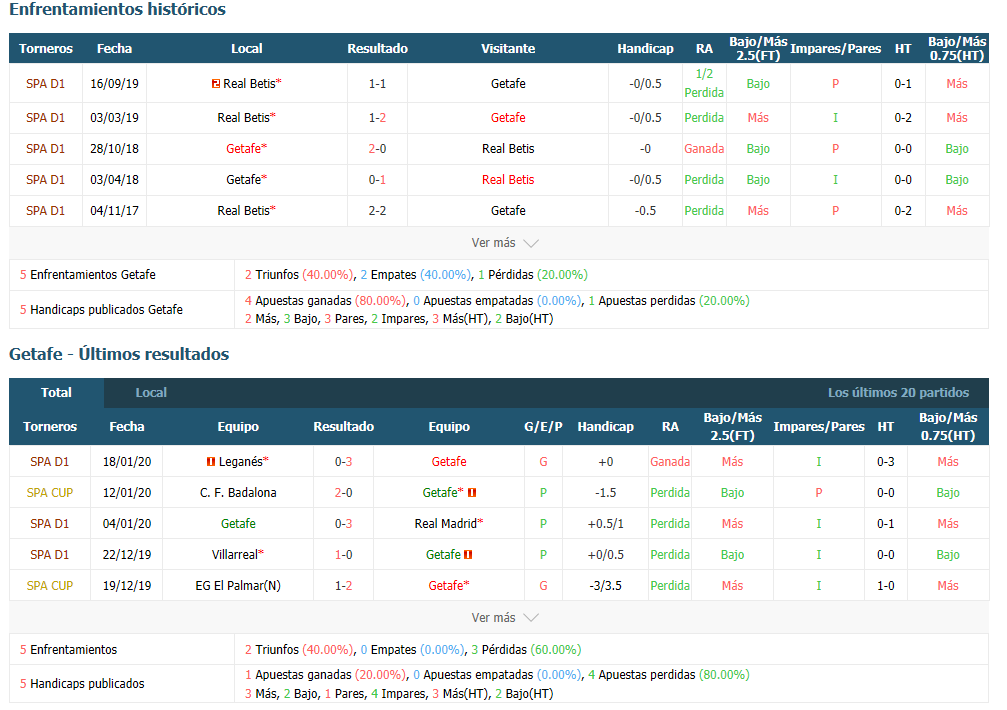
Task: Click 'Fecha' header in Getafe results table
Action: [127, 427]
